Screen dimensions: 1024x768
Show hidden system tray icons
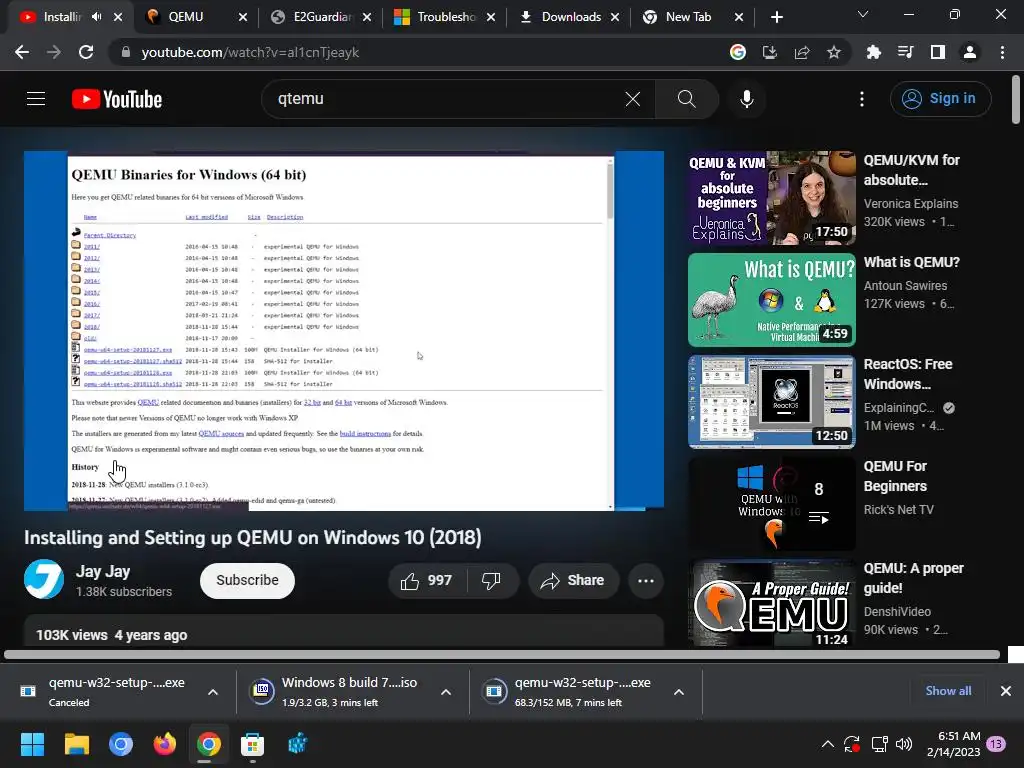click(827, 744)
